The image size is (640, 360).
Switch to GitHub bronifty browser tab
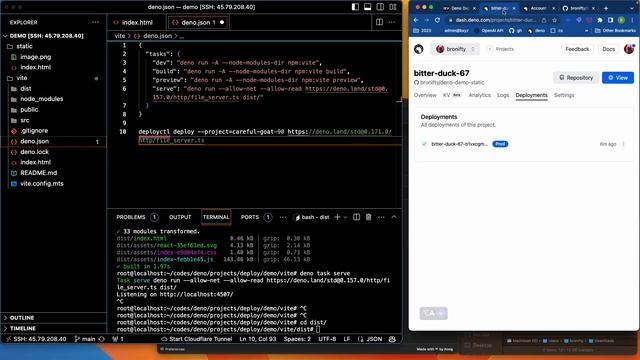[x=578, y=8]
